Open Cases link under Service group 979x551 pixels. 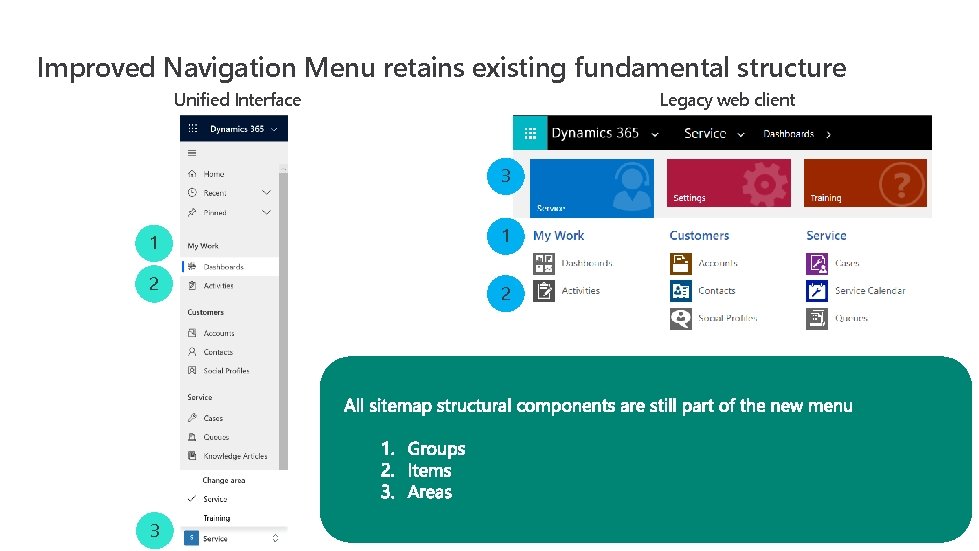(x=847, y=263)
